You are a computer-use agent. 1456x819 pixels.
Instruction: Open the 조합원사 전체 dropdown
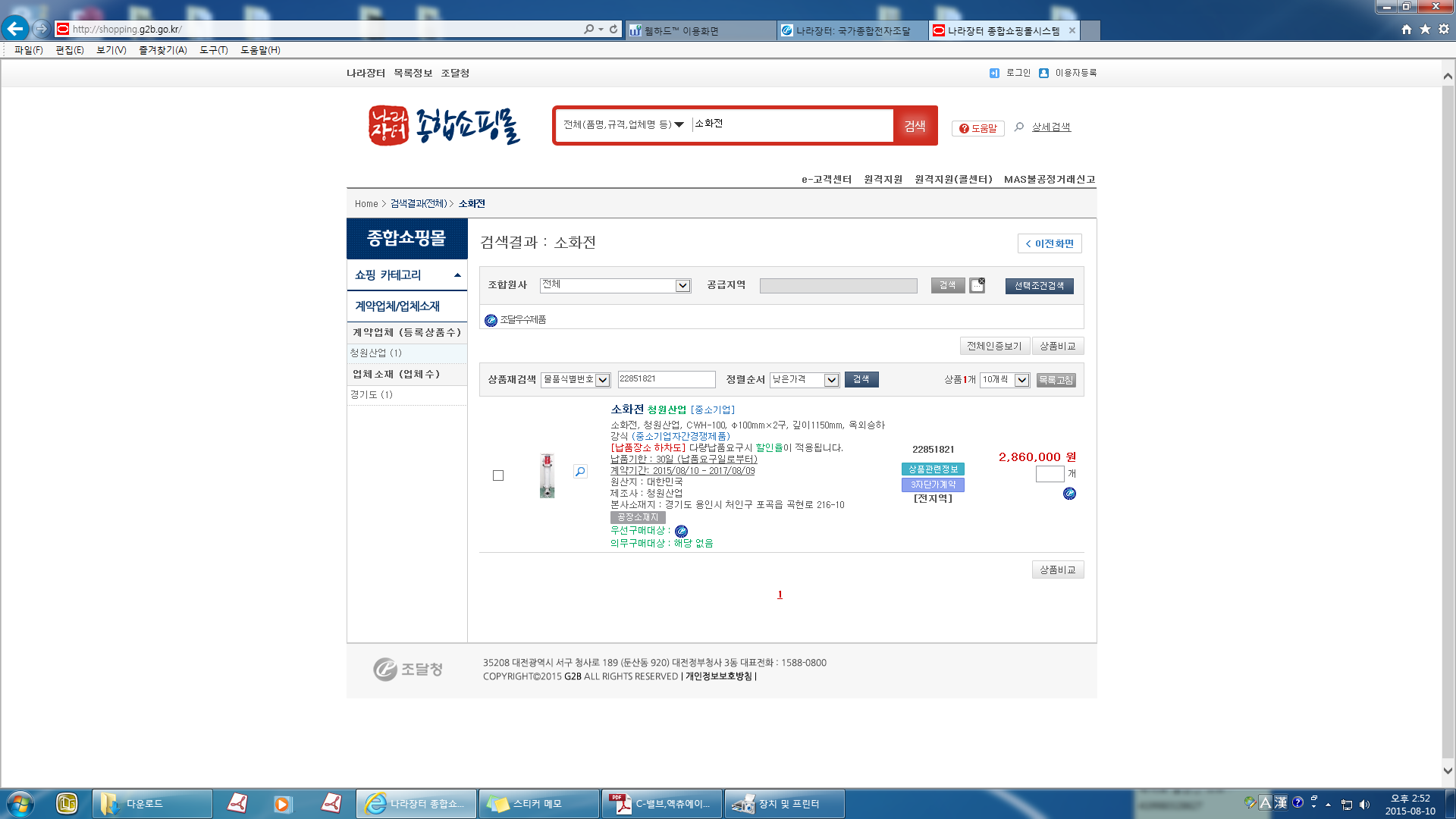pos(615,285)
